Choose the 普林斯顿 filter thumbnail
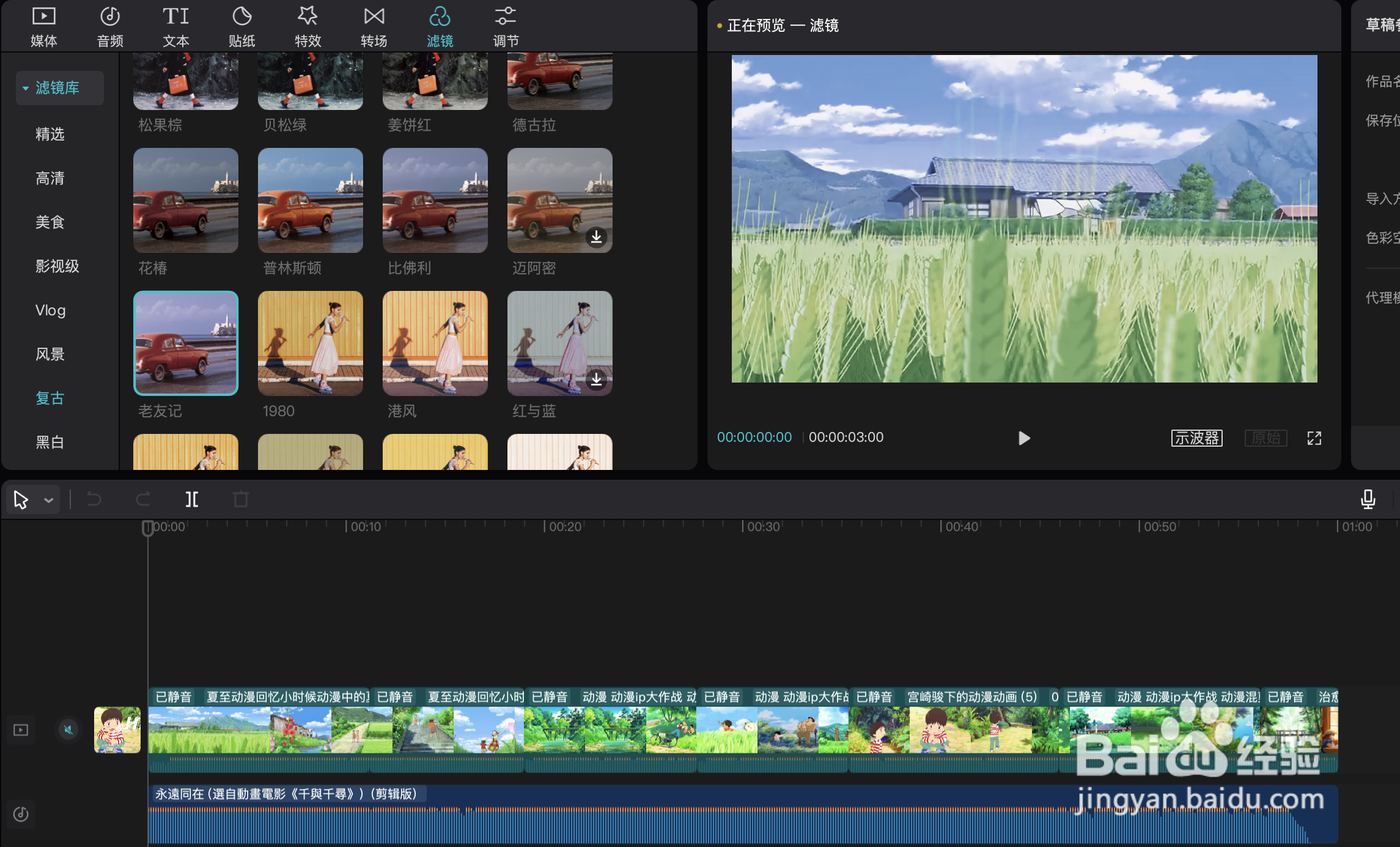The height and width of the screenshot is (847, 1400). coord(311,200)
